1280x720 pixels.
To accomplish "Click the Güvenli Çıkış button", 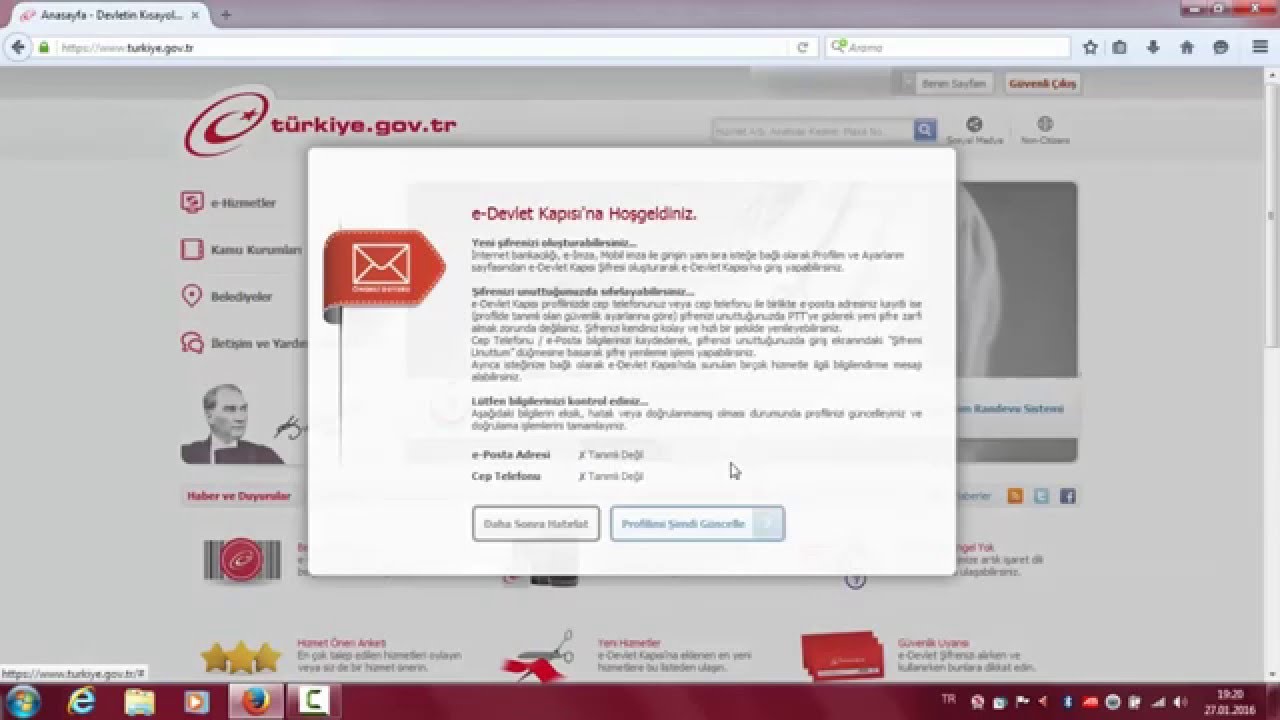I will 1042,83.
